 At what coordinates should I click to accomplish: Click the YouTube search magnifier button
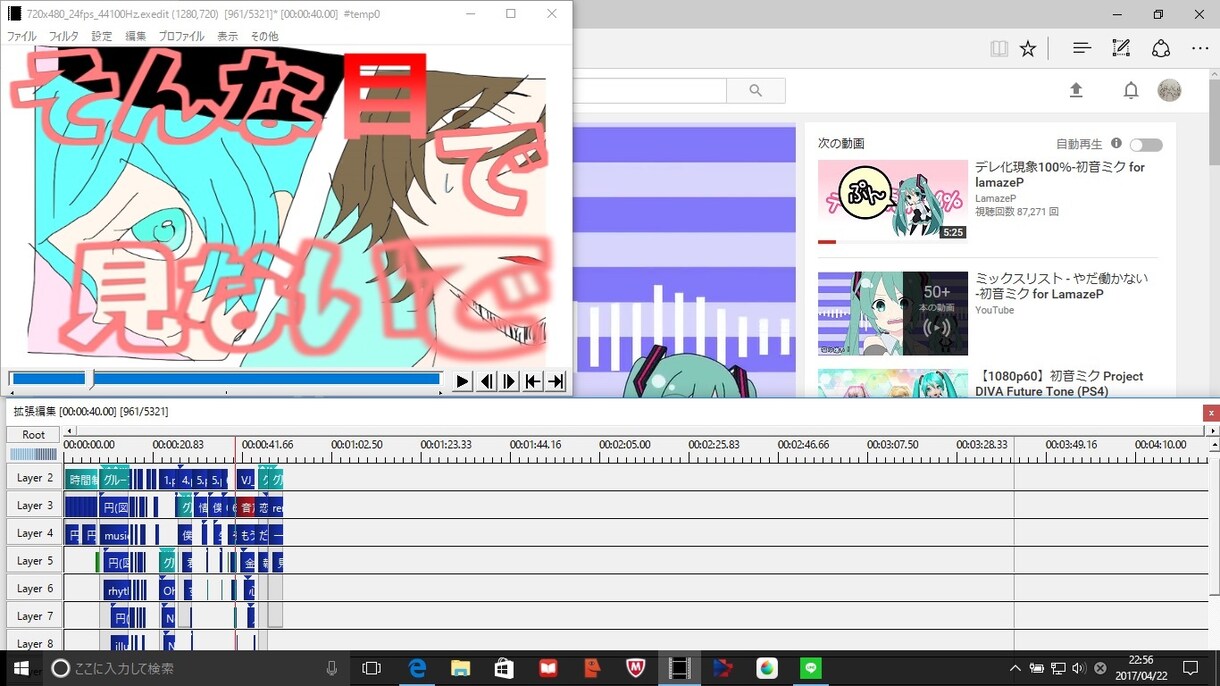click(756, 90)
